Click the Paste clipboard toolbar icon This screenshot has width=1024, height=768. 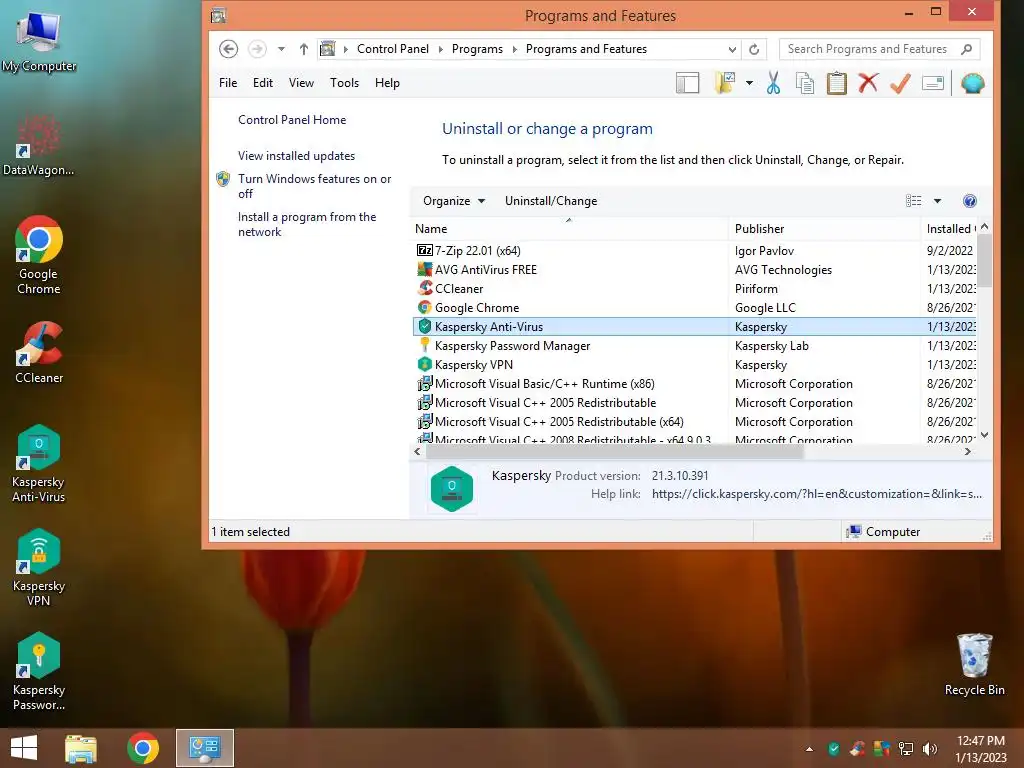point(837,83)
